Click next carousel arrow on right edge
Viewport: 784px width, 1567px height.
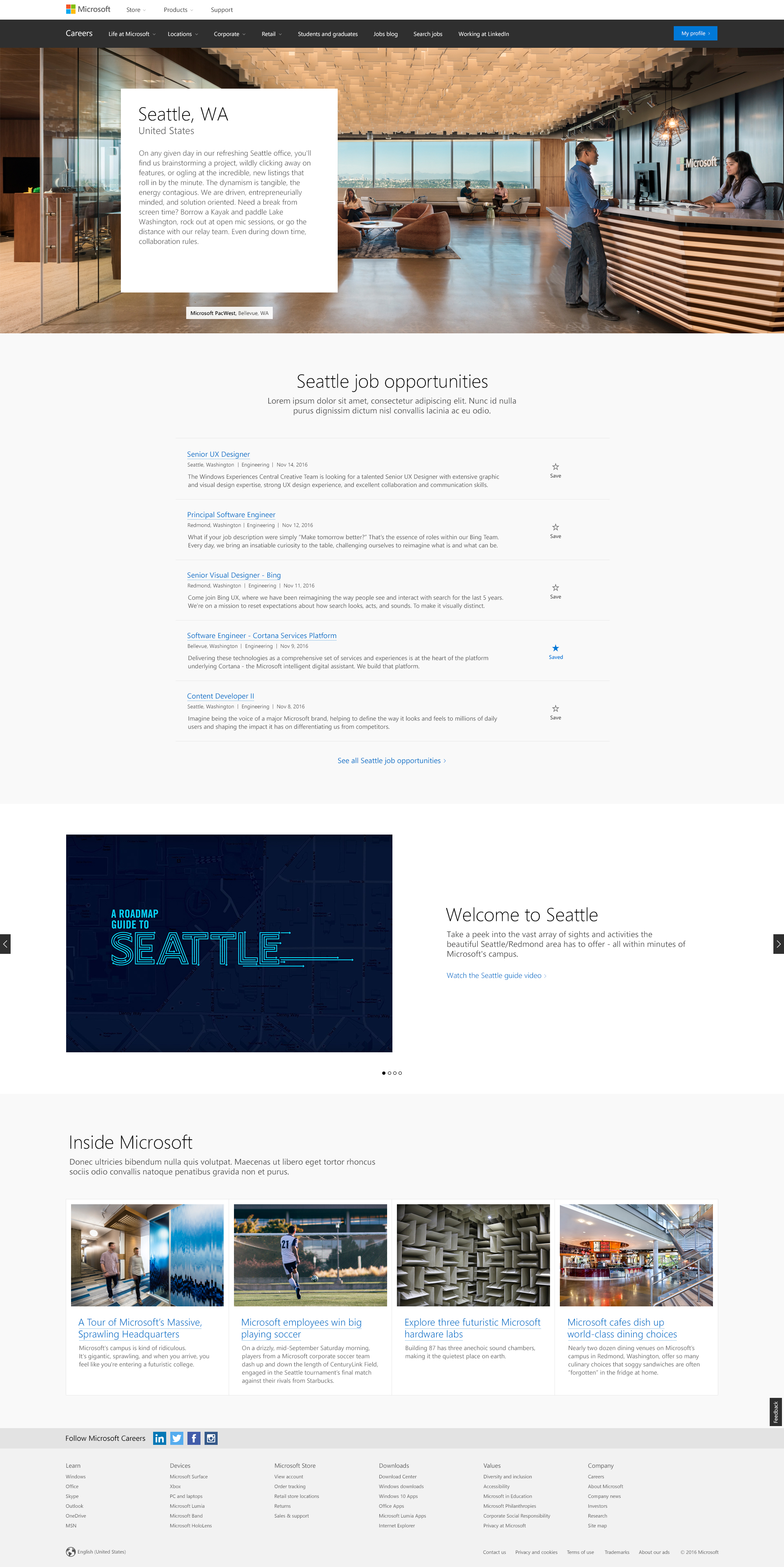[778, 944]
